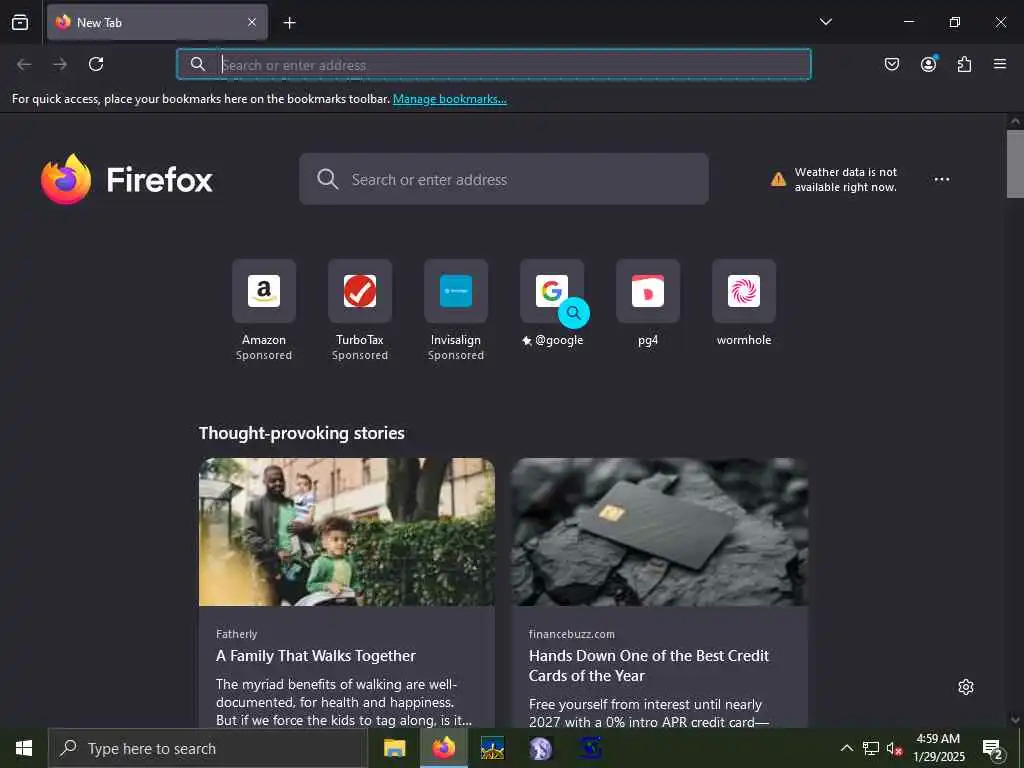Open the notification center icon

(x=993, y=750)
